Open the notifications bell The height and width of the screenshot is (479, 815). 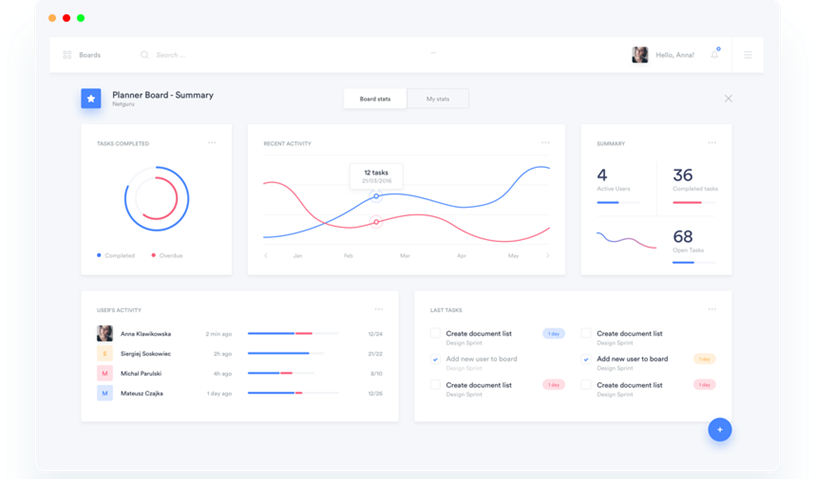pyautogui.click(x=715, y=54)
